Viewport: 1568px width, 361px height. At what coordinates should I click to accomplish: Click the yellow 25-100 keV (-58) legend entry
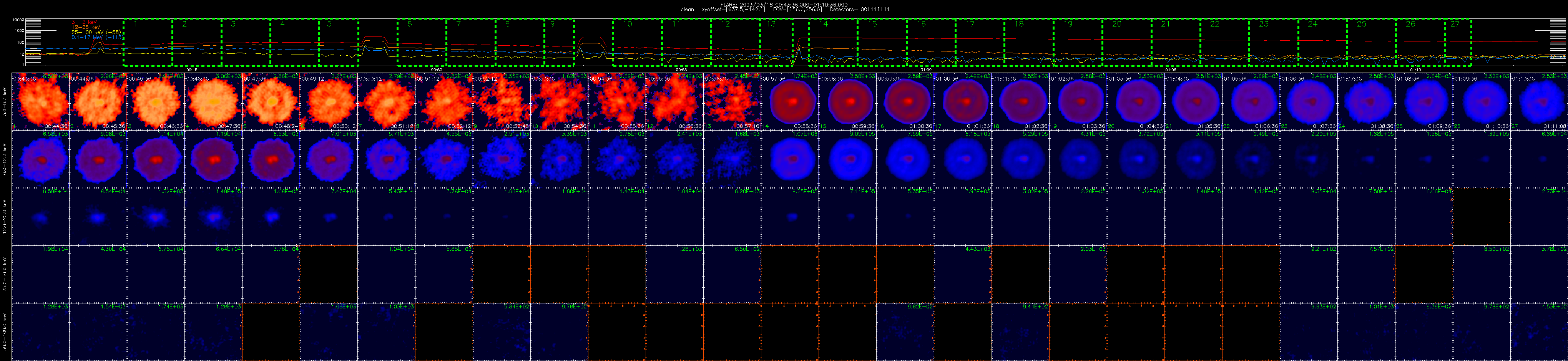click(x=96, y=32)
